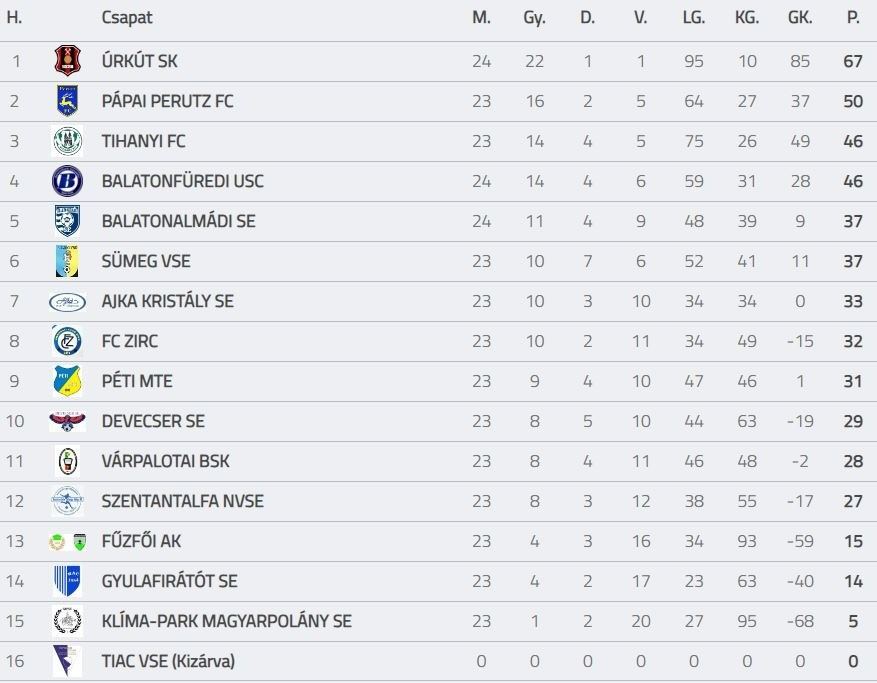
Task: Click the Devecser SE eagle logo
Action: pos(67,421)
